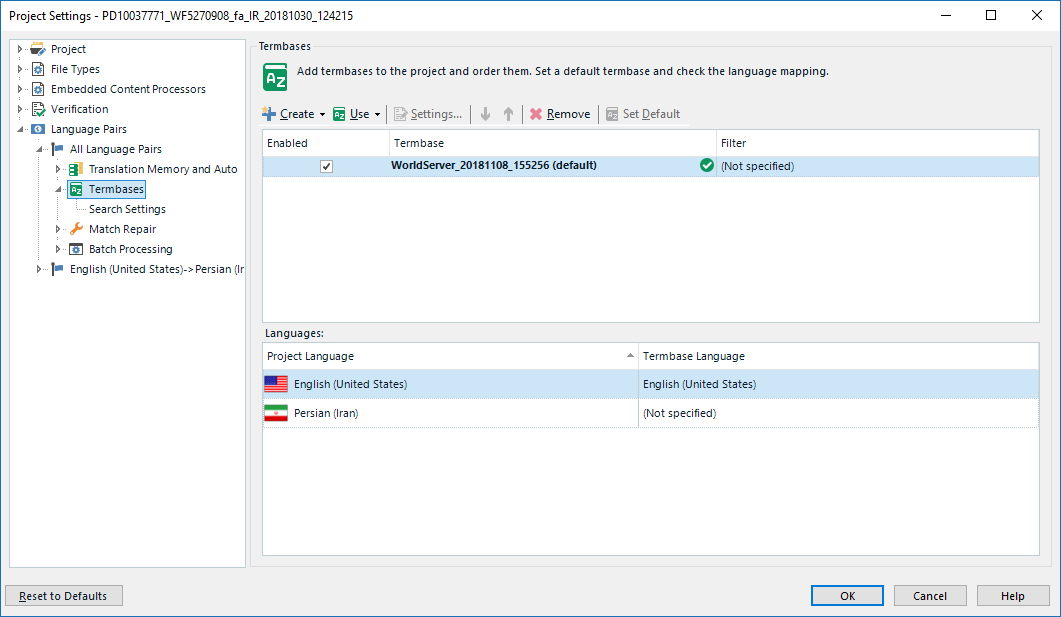Select the Match Repair wrench icon
The width and height of the screenshot is (1061, 617).
[76, 229]
